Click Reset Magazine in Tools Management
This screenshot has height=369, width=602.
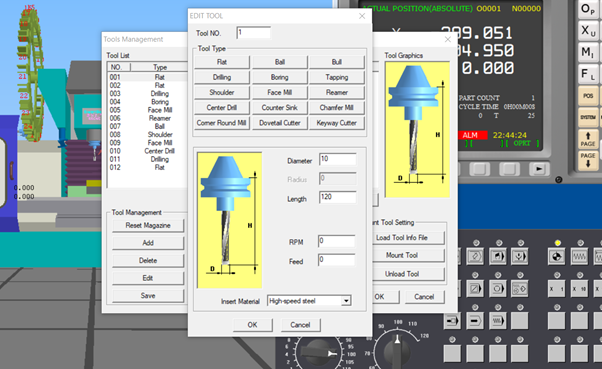[148, 225]
